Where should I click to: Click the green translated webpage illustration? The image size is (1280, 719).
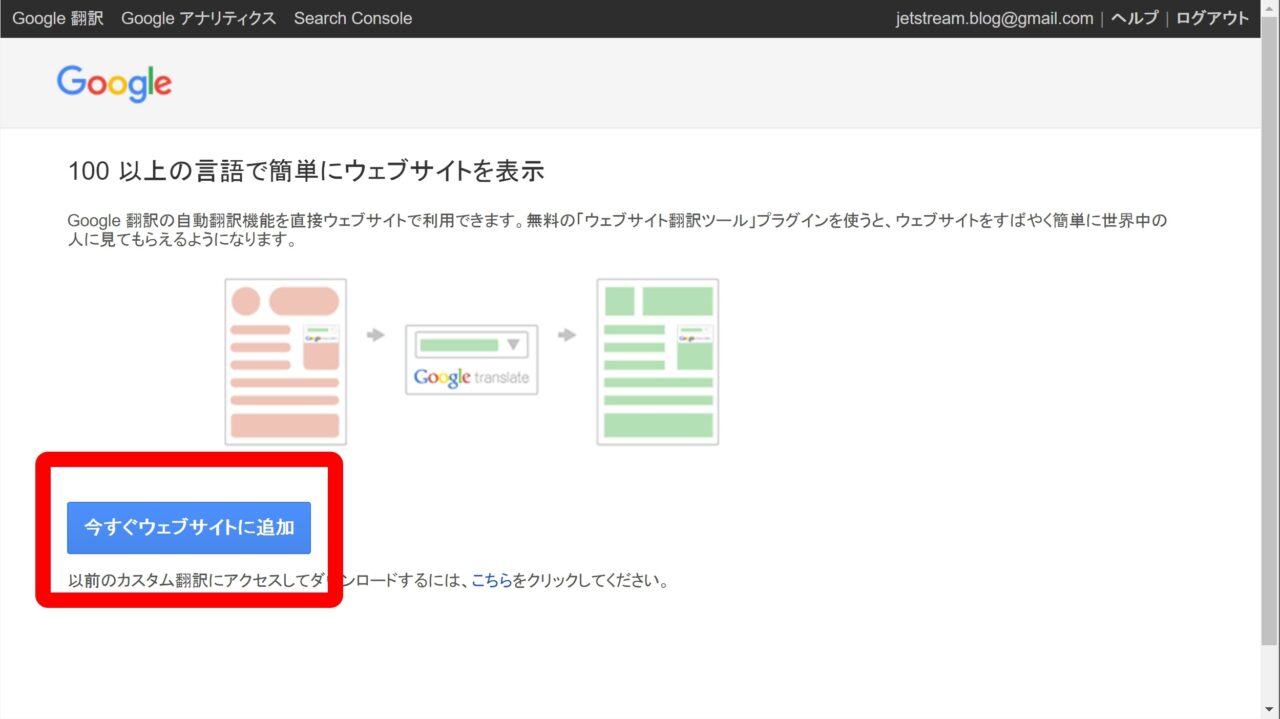[x=657, y=361]
